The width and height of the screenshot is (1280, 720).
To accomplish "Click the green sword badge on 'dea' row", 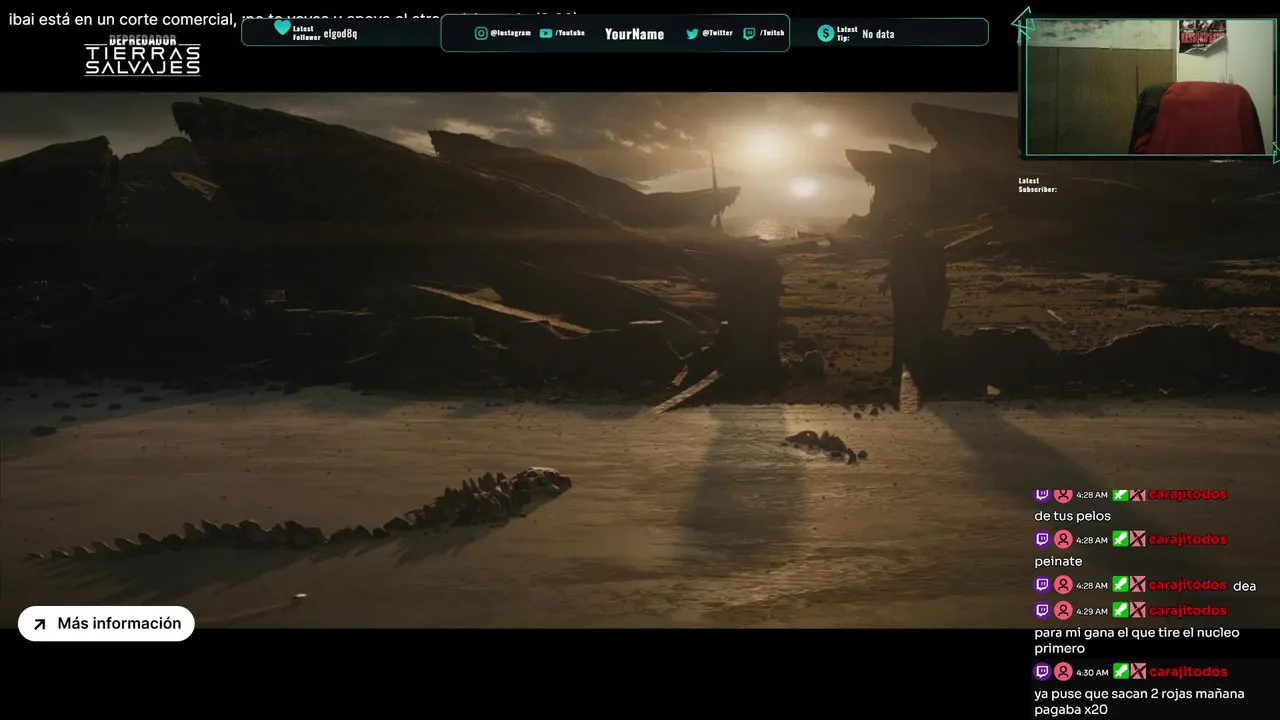I will pos(1121,585).
